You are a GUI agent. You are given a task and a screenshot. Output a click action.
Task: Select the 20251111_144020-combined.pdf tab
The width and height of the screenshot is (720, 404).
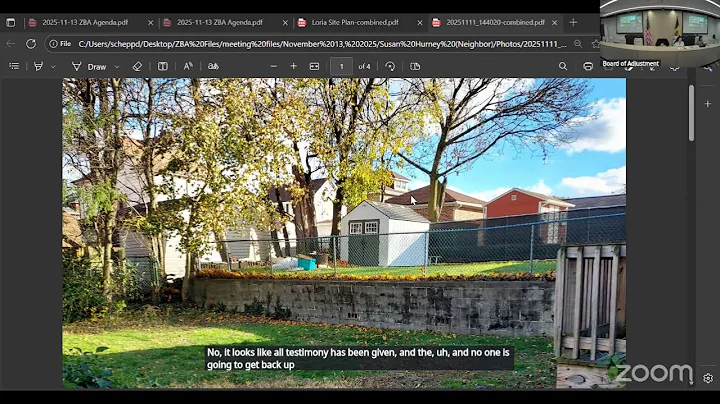[495, 22]
